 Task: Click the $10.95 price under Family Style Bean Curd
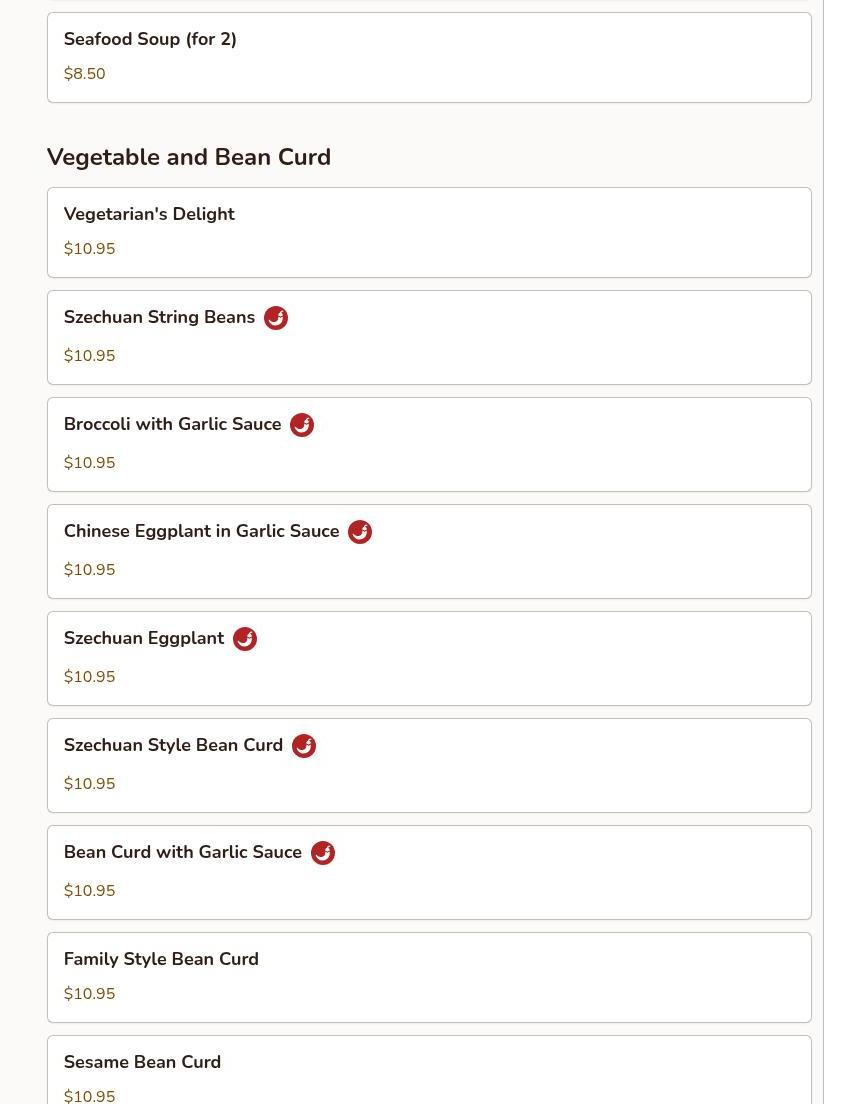tap(89, 994)
